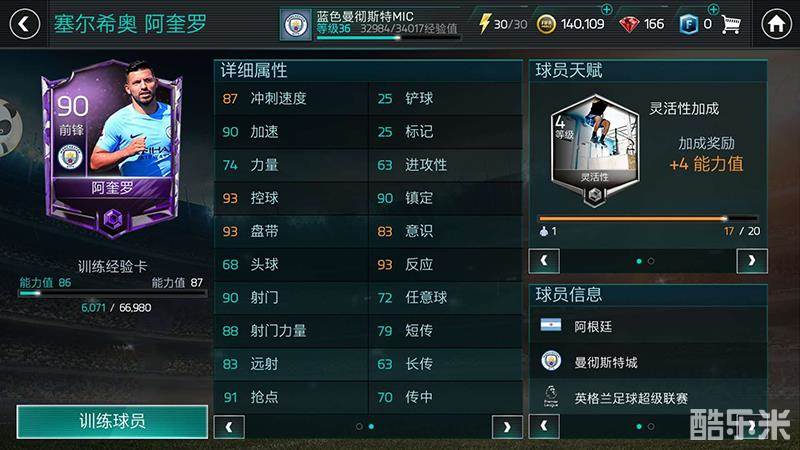This screenshot has height=450, width=800.
Task: Go to next 详细属性 page arrow
Action: click(x=507, y=427)
